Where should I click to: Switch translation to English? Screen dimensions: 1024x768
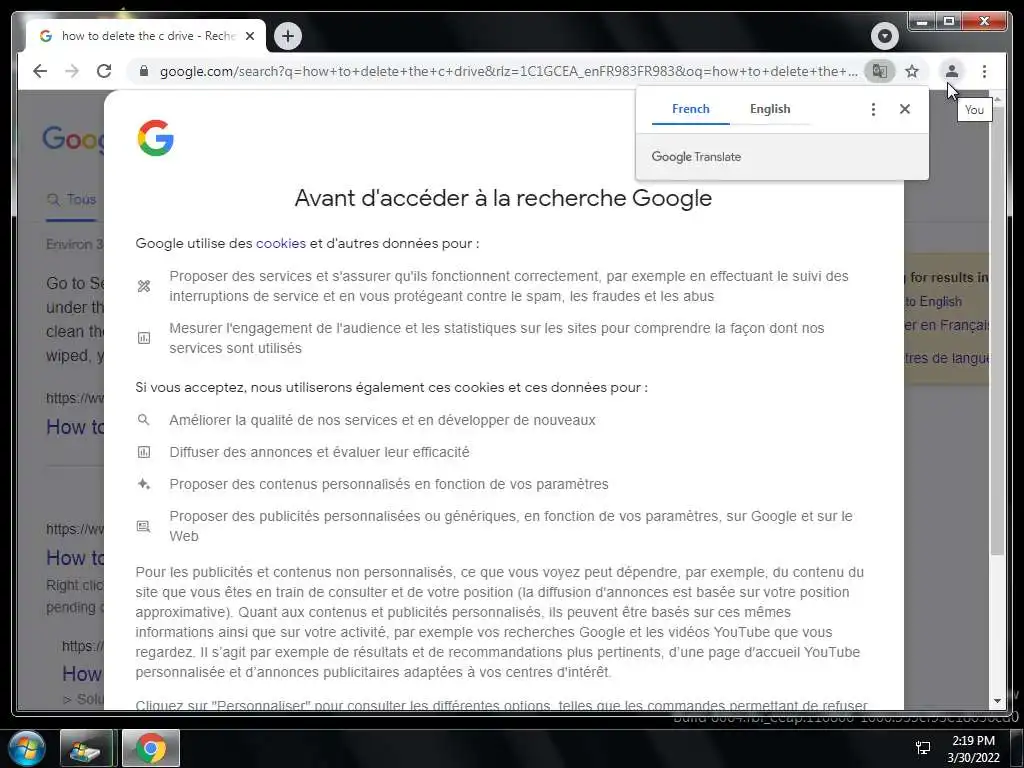point(770,109)
